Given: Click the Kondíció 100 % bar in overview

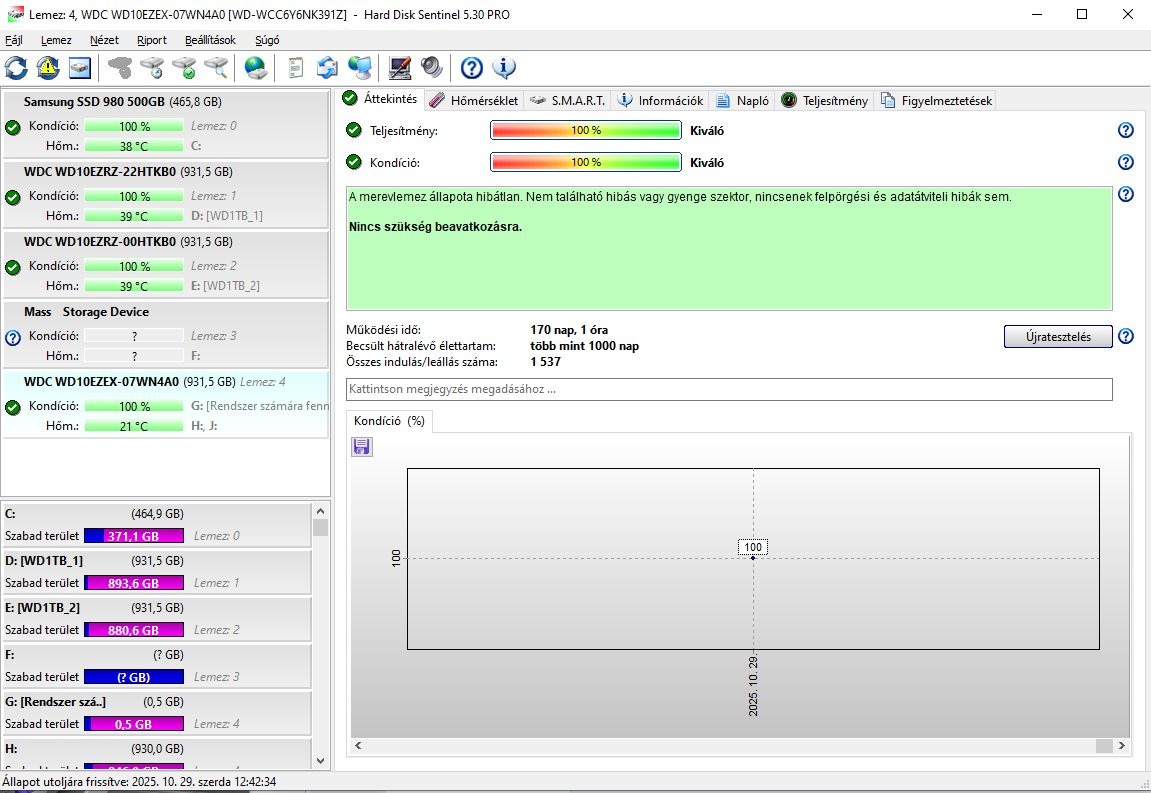Looking at the screenshot, I should click(586, 162).
